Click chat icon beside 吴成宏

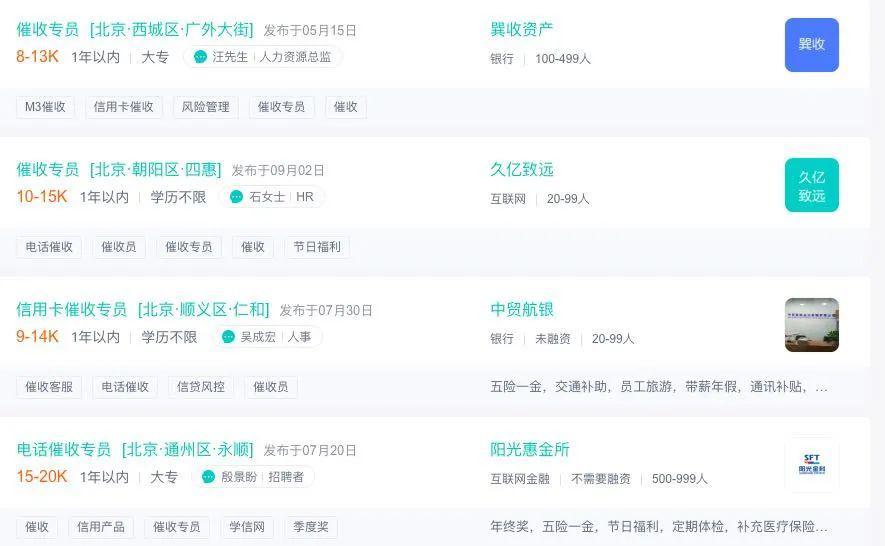[228, 337]
